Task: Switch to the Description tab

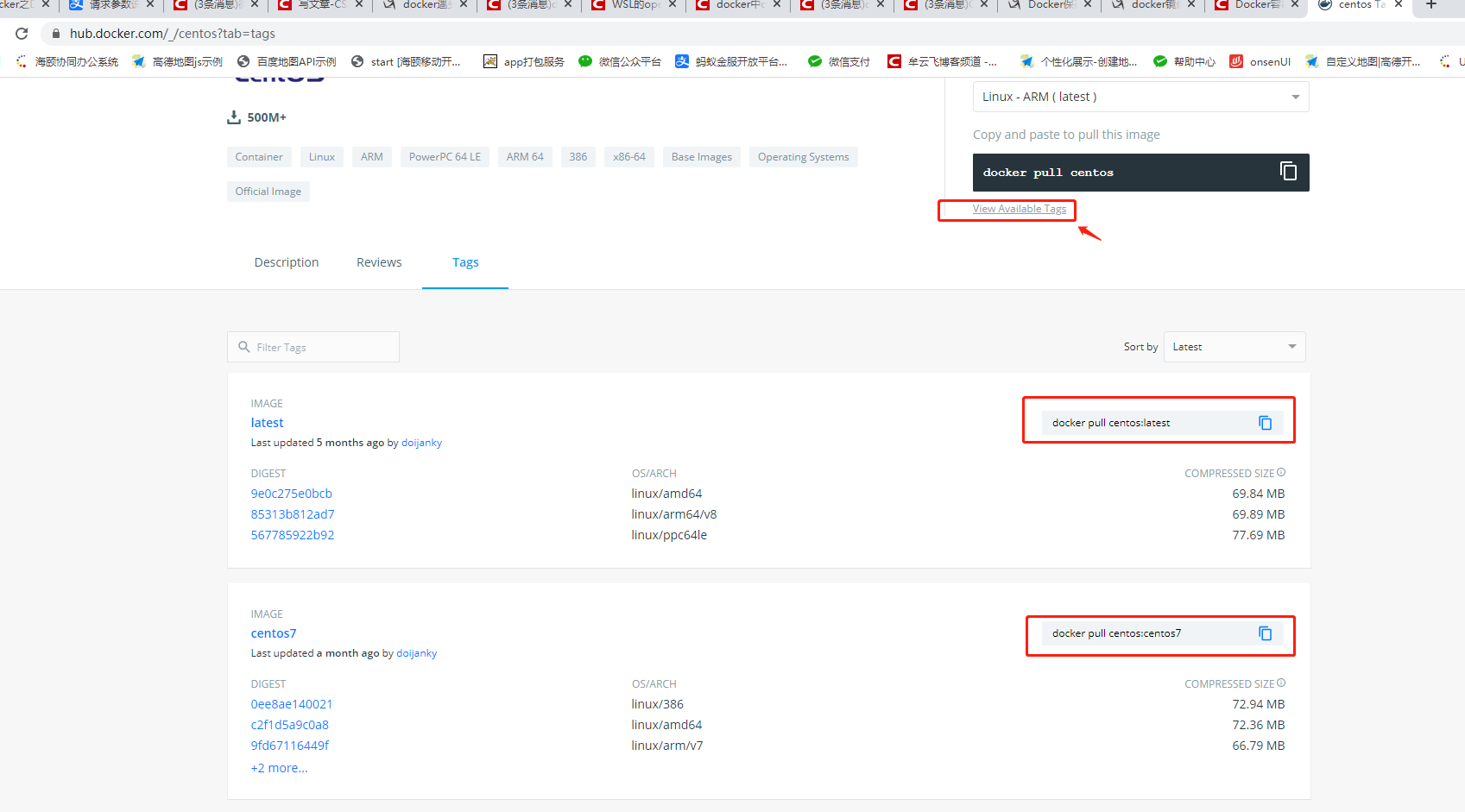Action: tap(287, 262)
